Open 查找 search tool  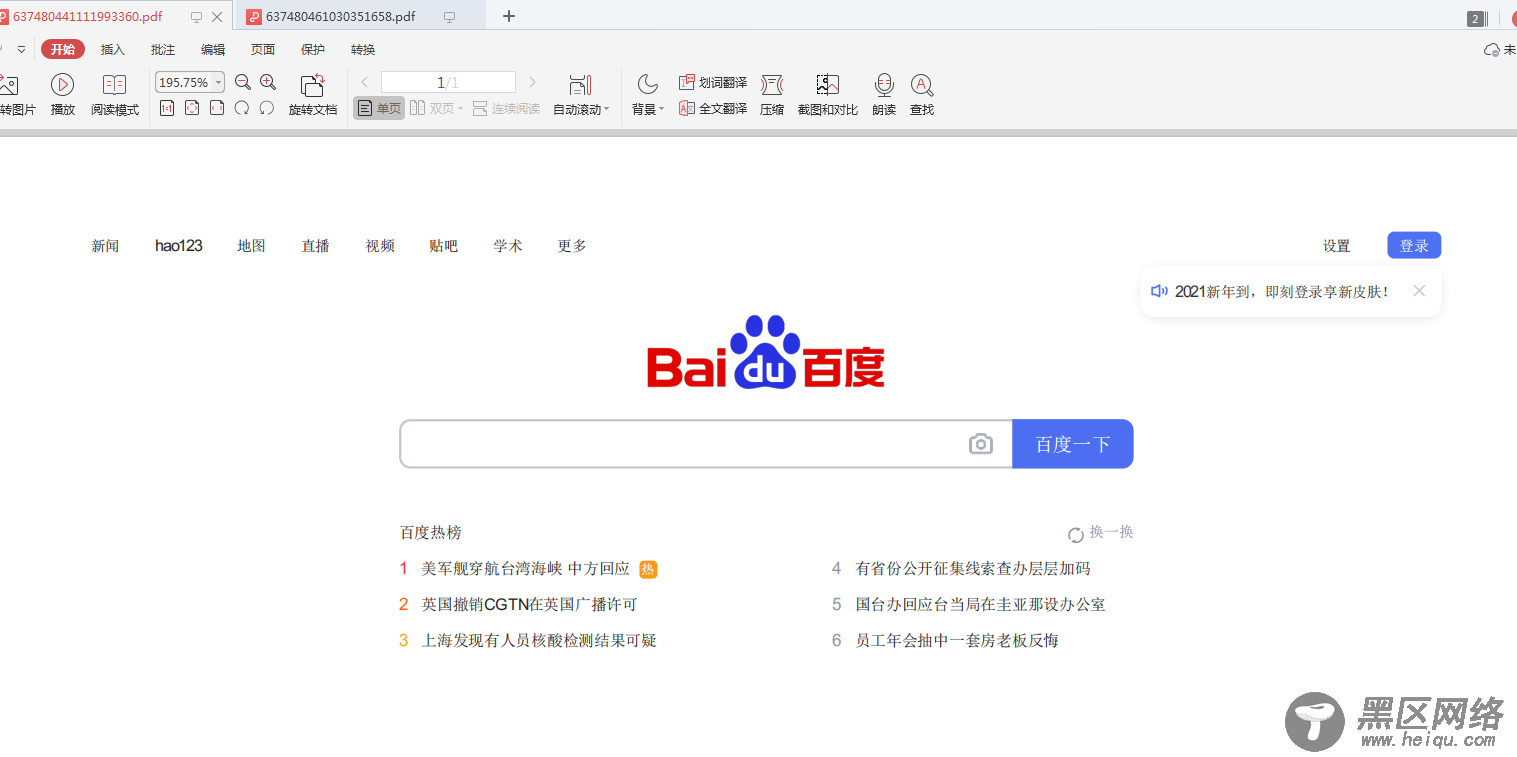pyautogui.click(x=922, y=95)
